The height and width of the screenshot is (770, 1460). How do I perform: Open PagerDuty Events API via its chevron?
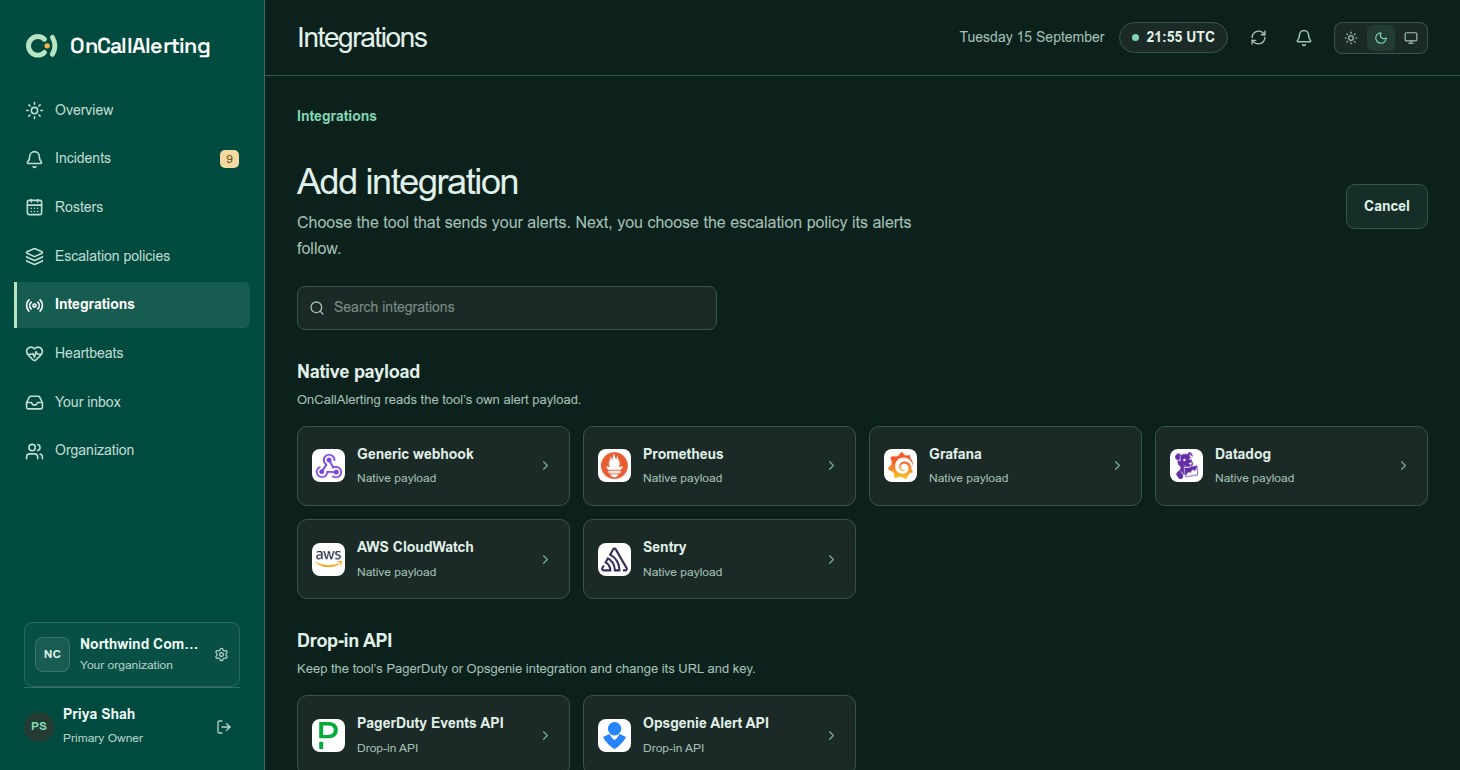pos(545,735)
